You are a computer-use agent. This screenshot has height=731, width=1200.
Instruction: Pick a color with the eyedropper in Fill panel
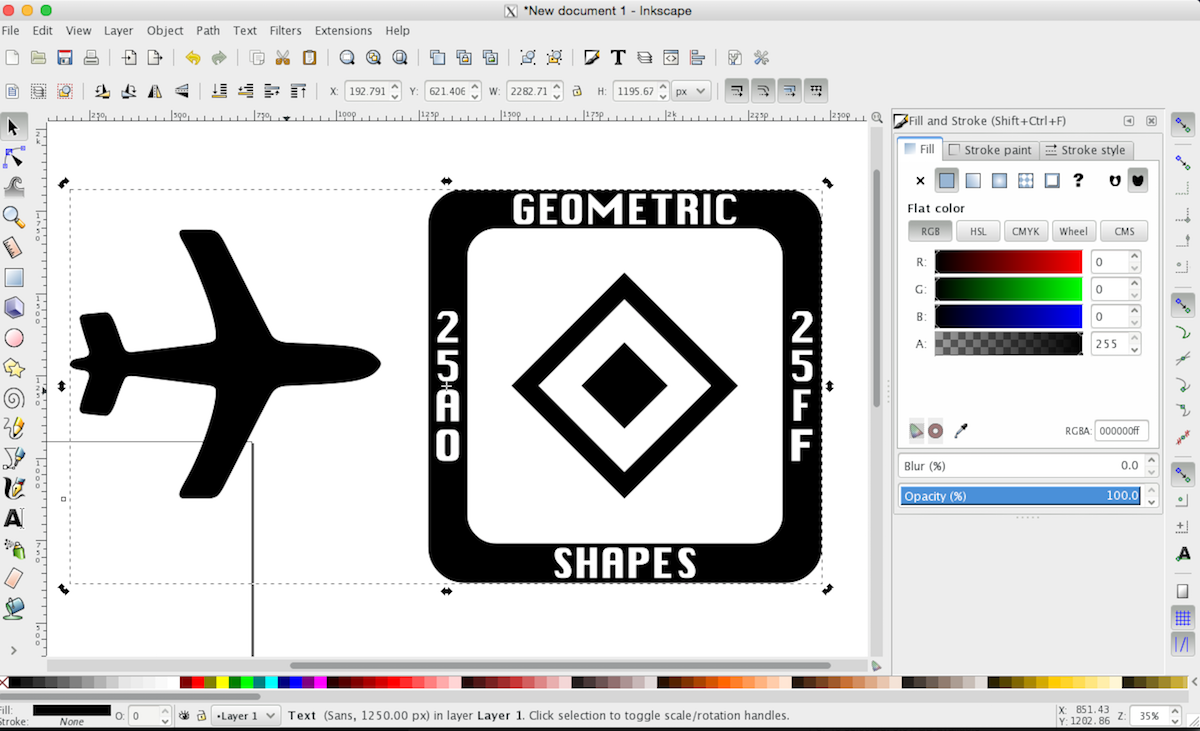pyautogui.click(x=961, y=430)
